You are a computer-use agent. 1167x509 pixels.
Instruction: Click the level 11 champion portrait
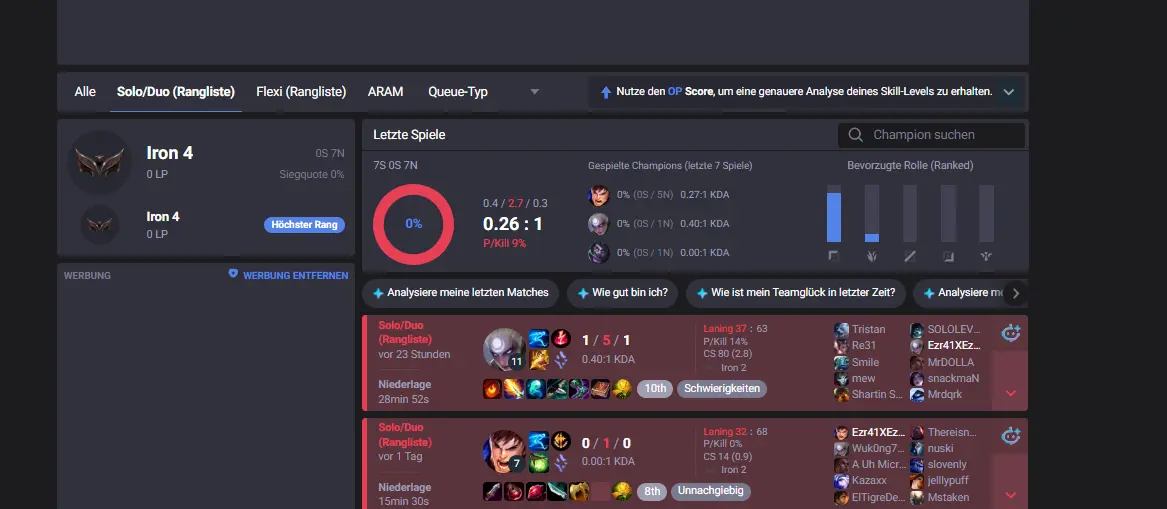click(x=504, y=349)
